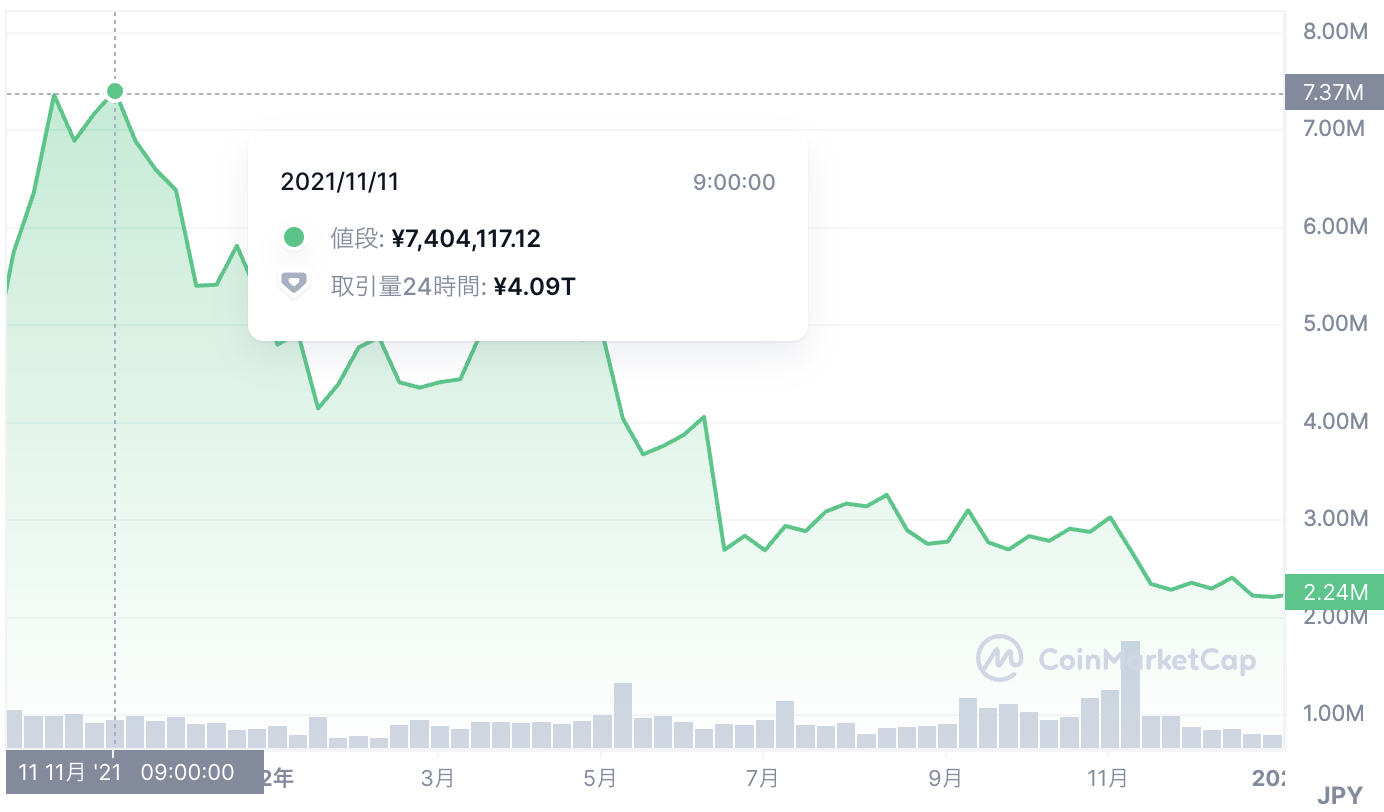This screenshot has height=812, width=1384.
Task: Click the 24h volume shield icon in tooltip
Action: pos(293,284)
